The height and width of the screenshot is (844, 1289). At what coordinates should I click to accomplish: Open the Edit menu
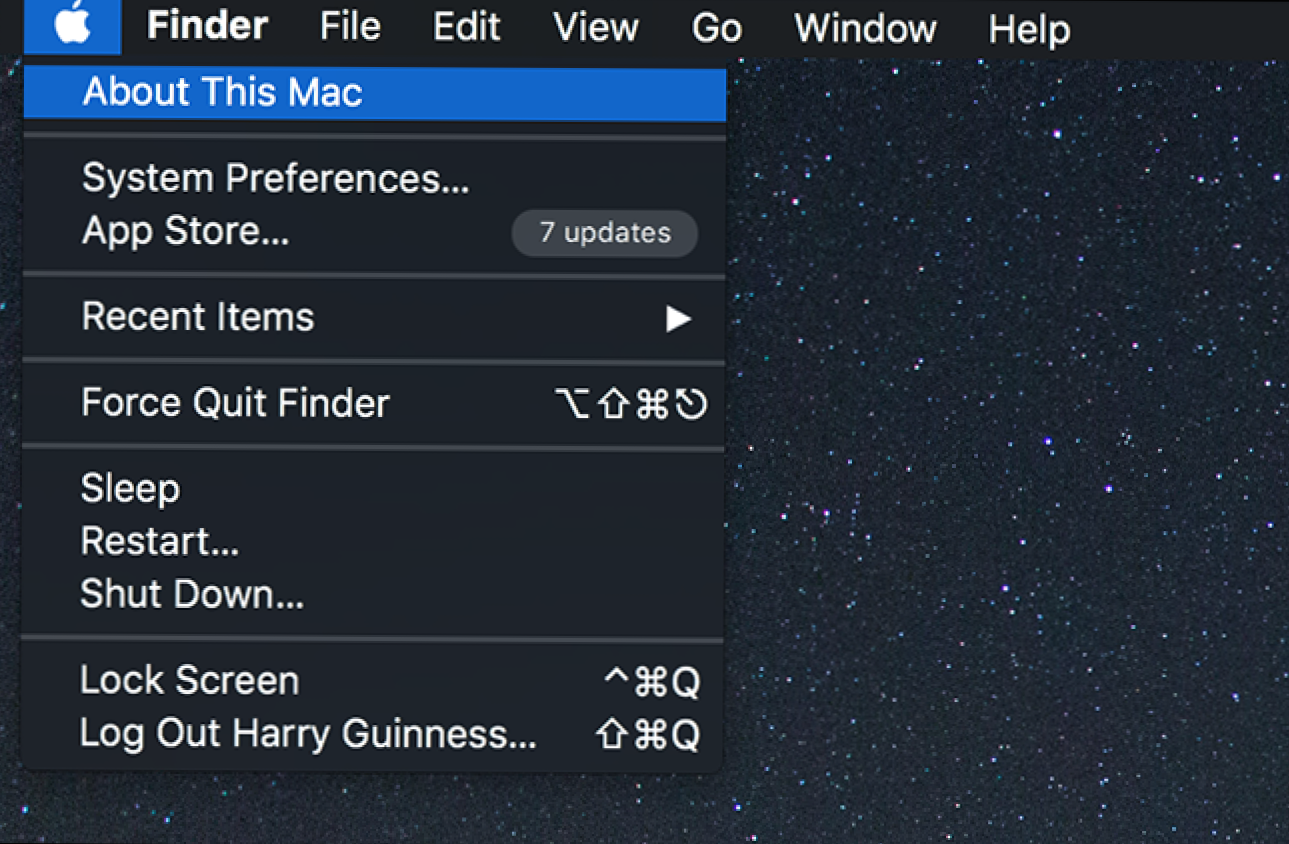(x=466, y=27)
